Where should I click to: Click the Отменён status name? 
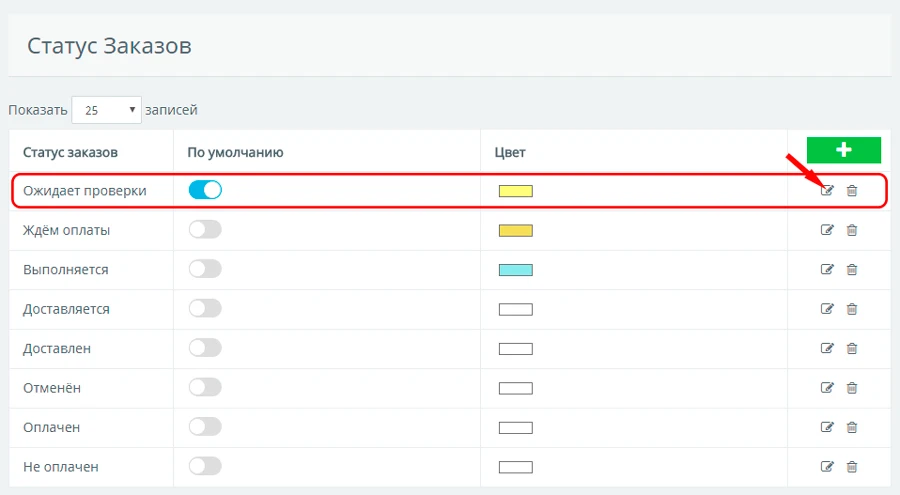pyautogui.click(x=52, y=388)
